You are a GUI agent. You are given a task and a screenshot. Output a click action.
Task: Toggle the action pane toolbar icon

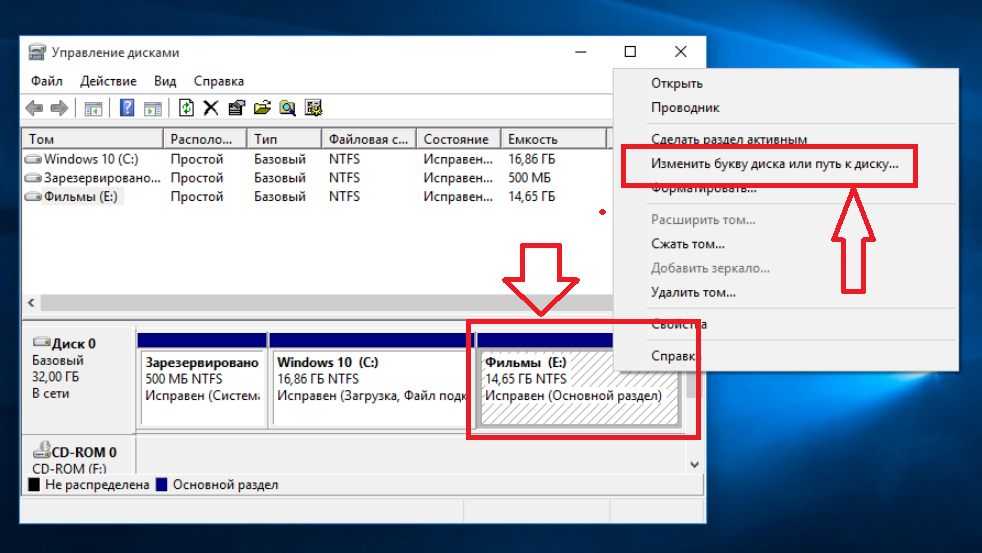152,108
